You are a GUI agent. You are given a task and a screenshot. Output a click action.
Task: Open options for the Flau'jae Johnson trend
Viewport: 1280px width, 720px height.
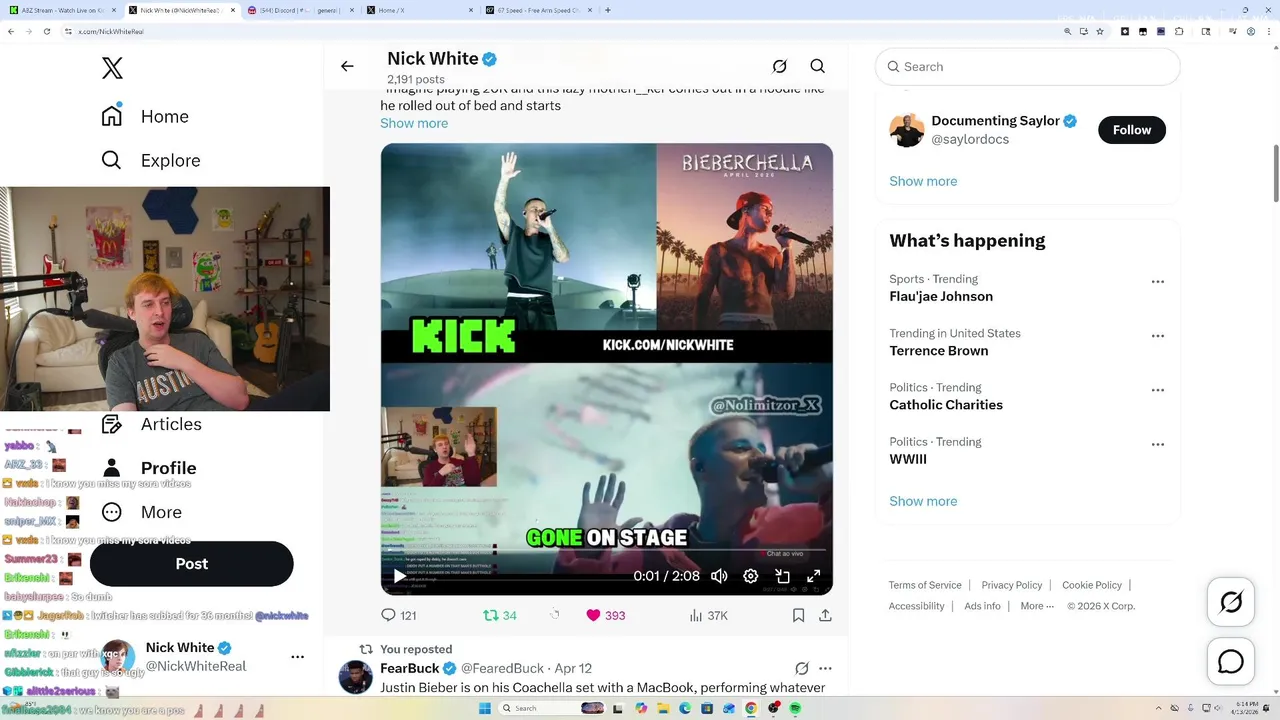1158,282
